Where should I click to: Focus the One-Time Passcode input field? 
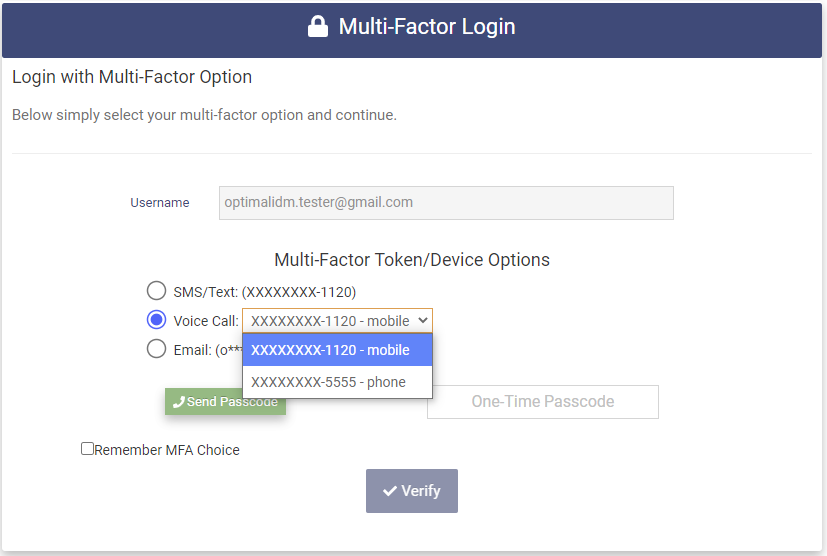click(x=542, y=402)
